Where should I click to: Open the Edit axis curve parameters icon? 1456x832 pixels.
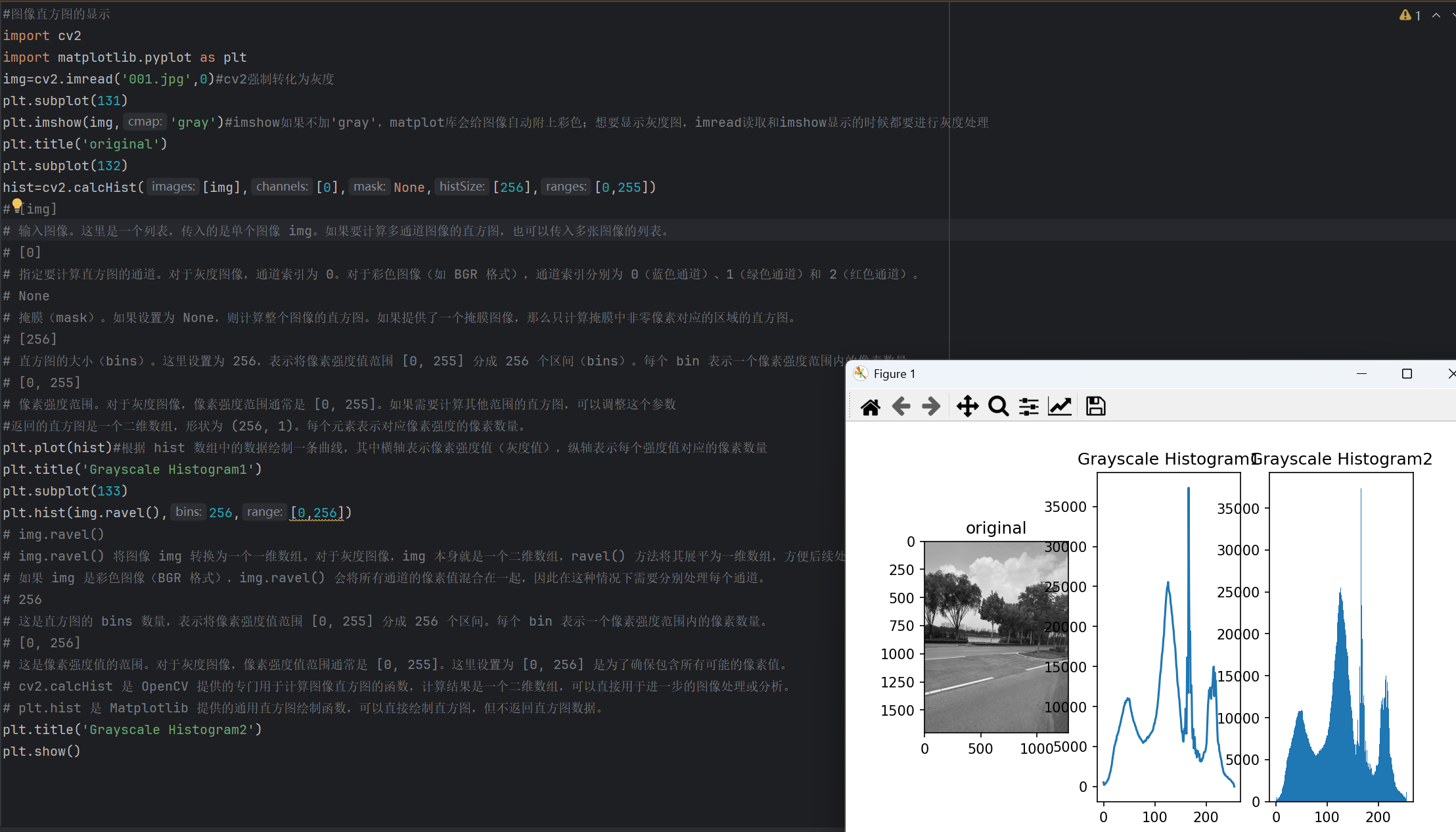click(x=1060, y=407)
